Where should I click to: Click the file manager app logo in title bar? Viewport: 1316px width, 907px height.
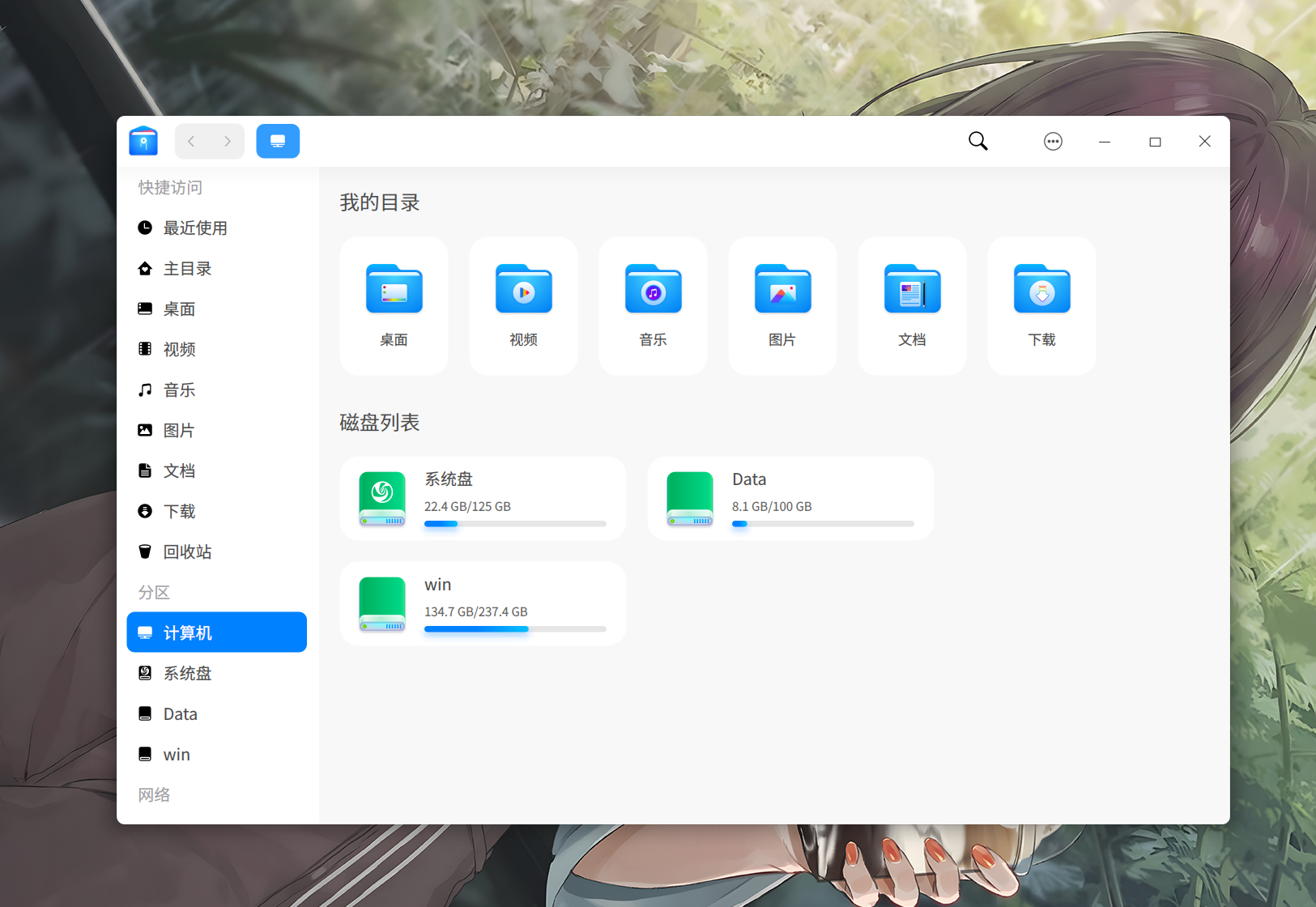point(143,141)
